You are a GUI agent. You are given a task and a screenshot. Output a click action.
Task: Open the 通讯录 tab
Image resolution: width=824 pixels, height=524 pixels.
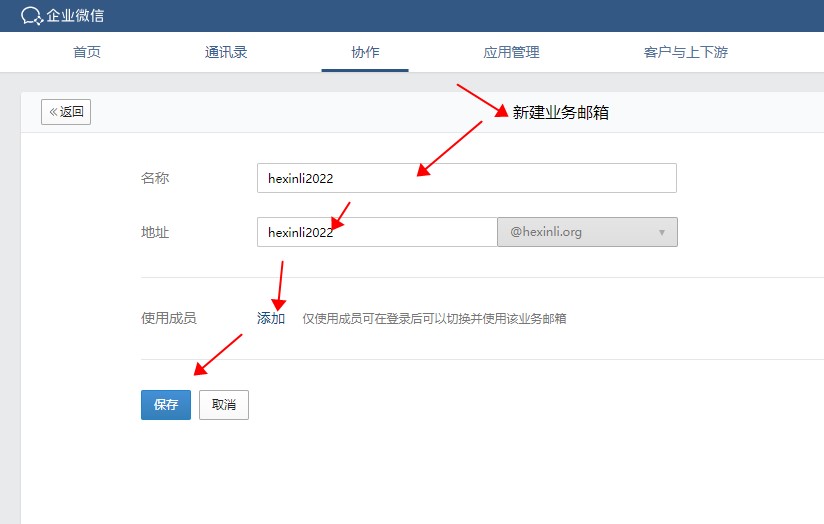pyautogui.click(x=226, y=52)
